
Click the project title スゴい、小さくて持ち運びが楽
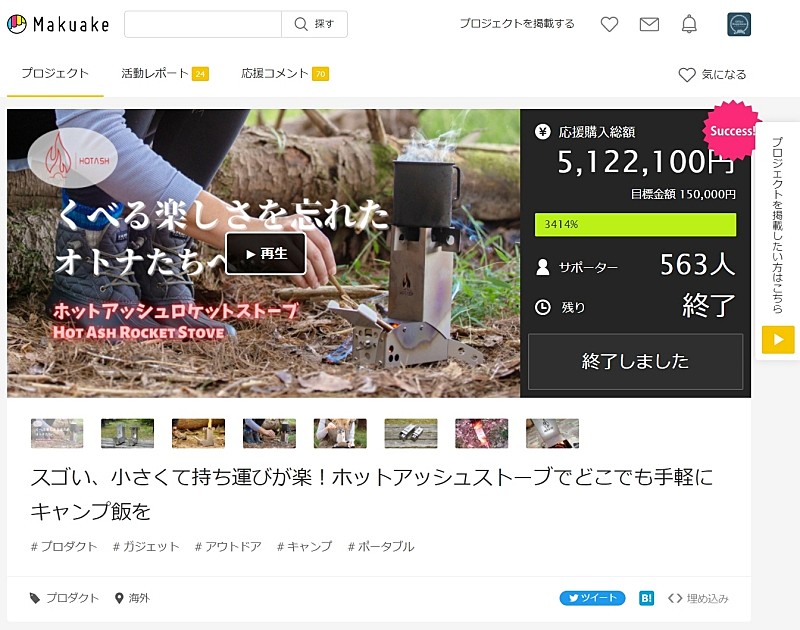click(371, 494)
